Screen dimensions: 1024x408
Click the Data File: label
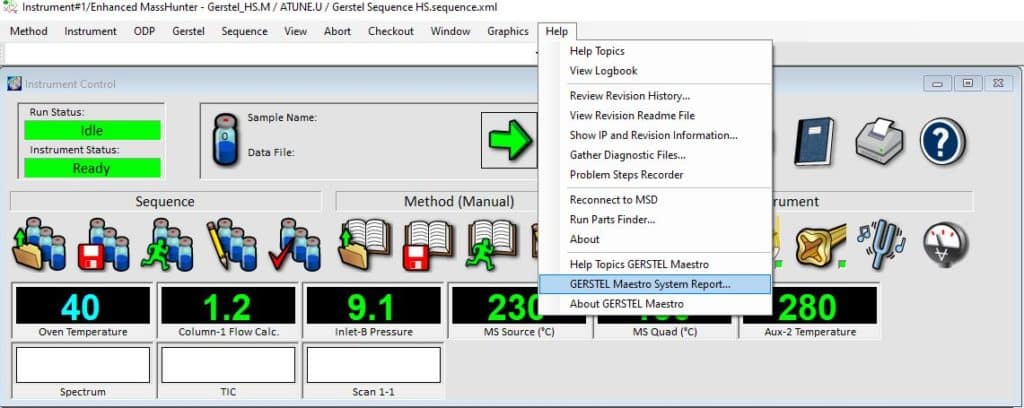click(271, 153)
